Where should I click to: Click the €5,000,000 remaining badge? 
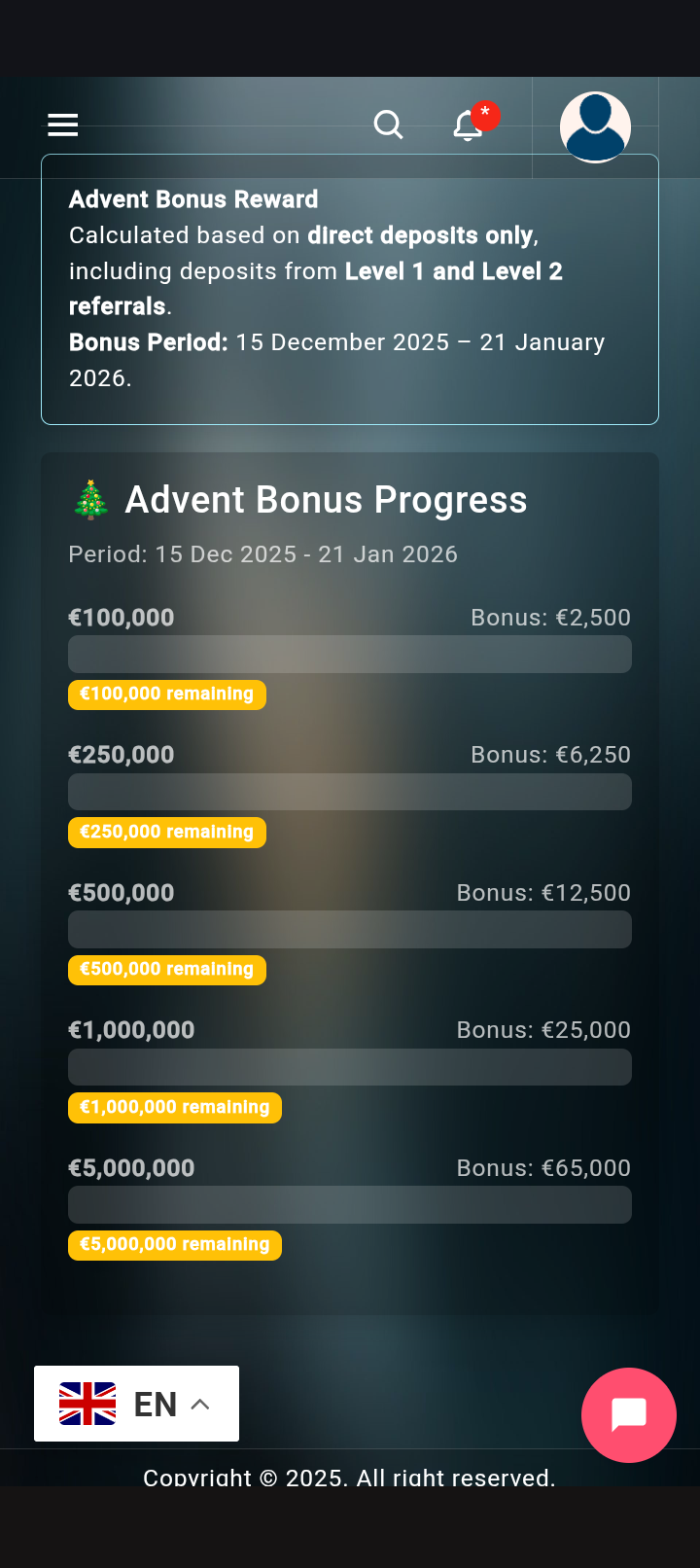coord(174,1245)
